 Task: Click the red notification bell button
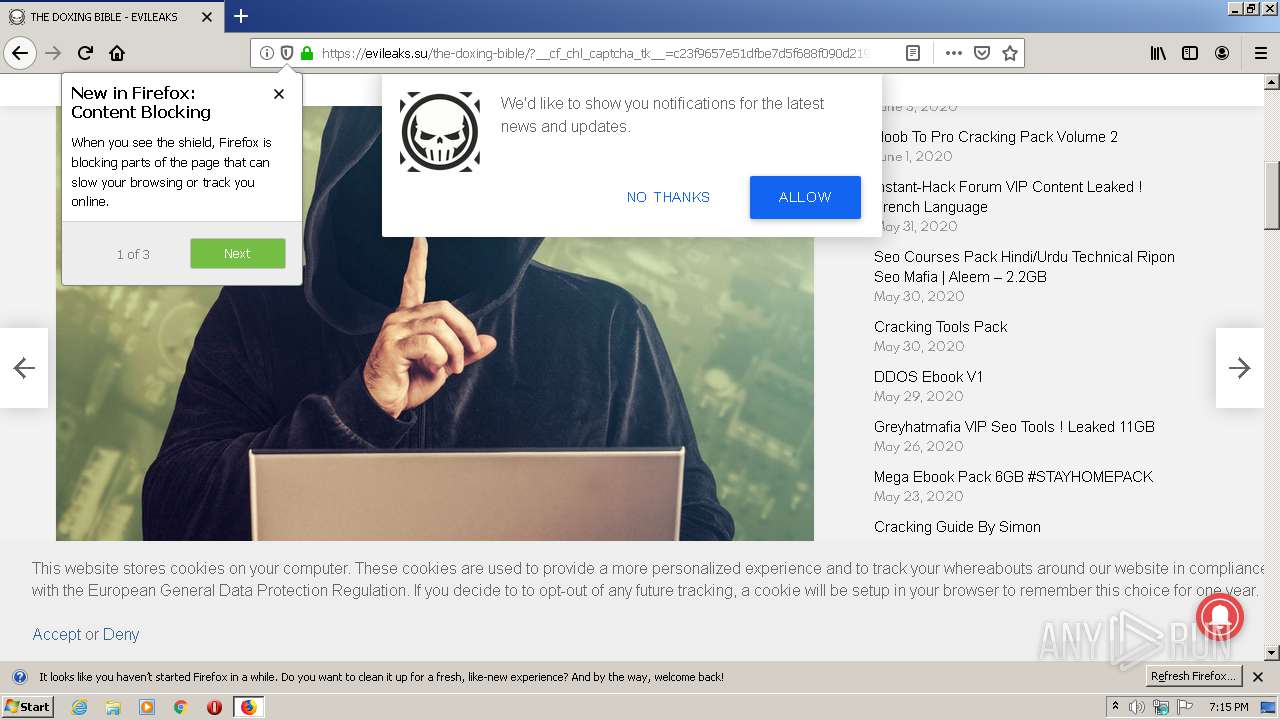click(x=1219, y=617)
